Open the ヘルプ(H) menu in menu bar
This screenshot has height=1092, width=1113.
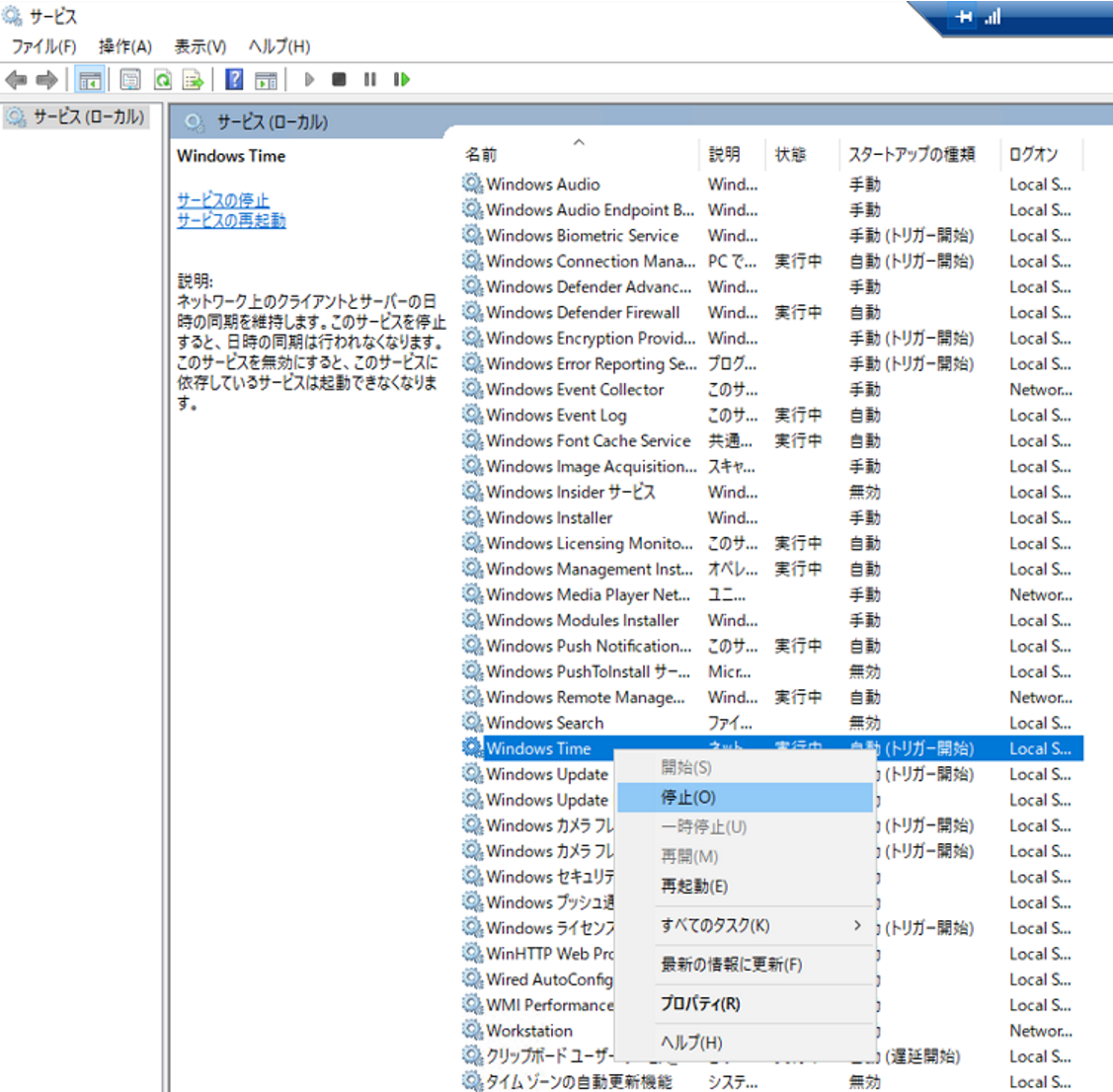[278, 46]
